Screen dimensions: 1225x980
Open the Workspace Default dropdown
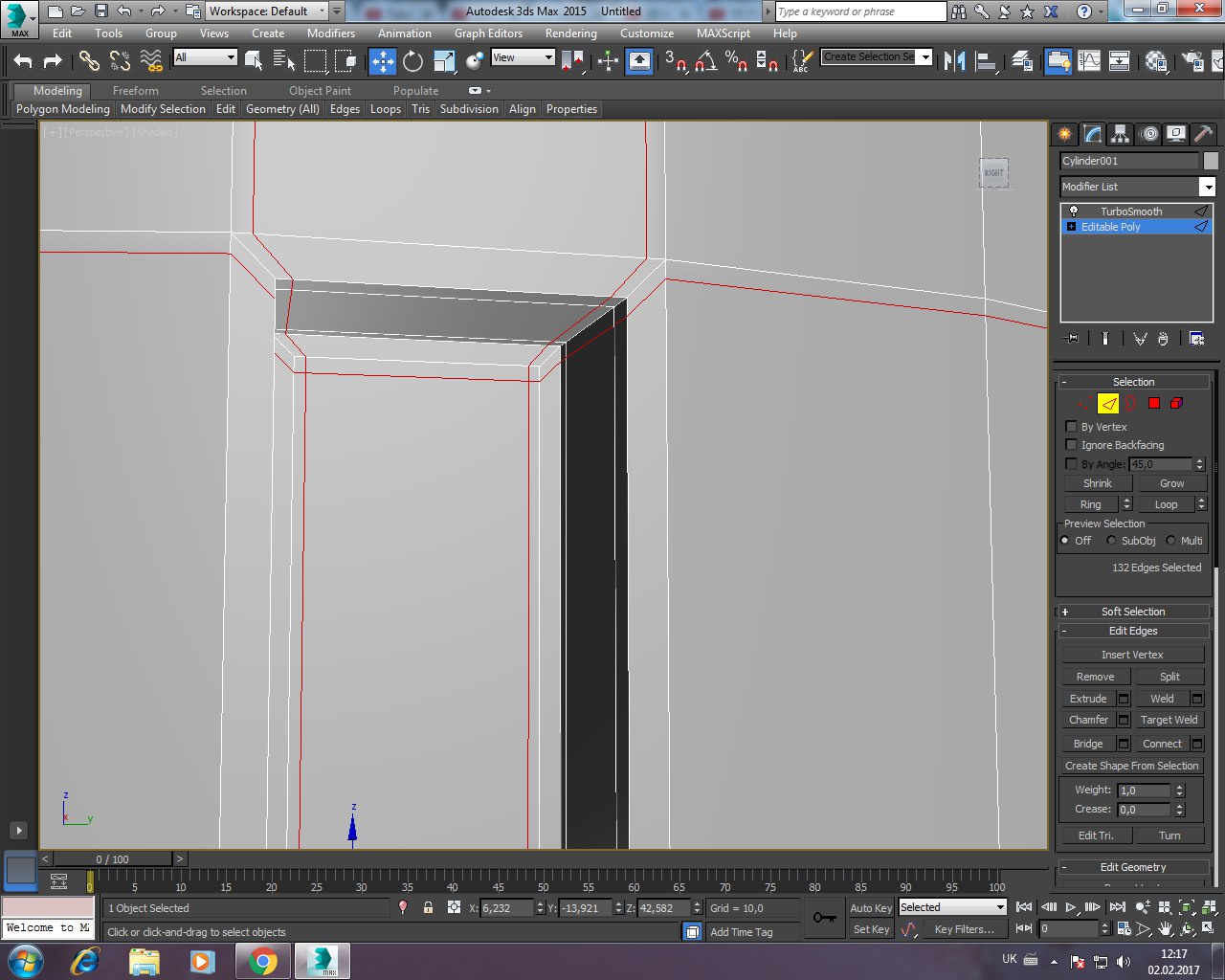267,11
